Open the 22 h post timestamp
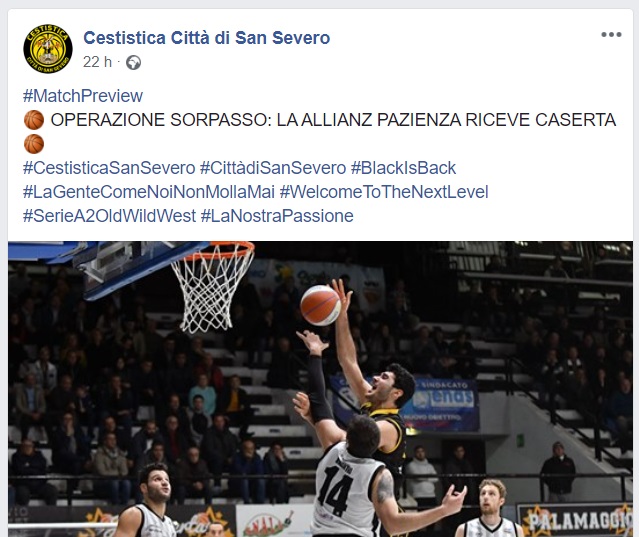Screen dimensions: 639x537 tap(97, 62)
